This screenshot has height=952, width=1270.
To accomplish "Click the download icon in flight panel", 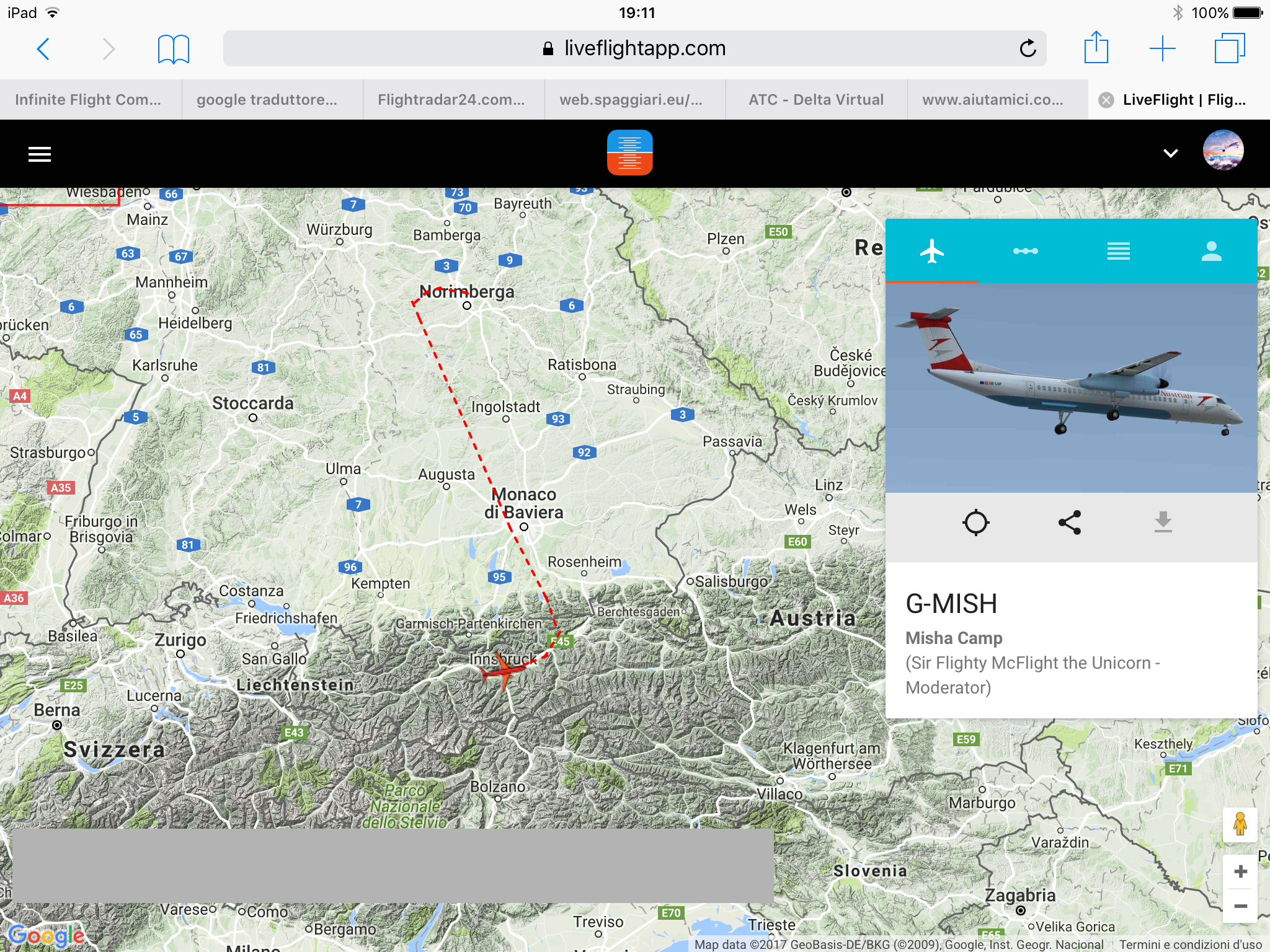I will (1163, 522).
